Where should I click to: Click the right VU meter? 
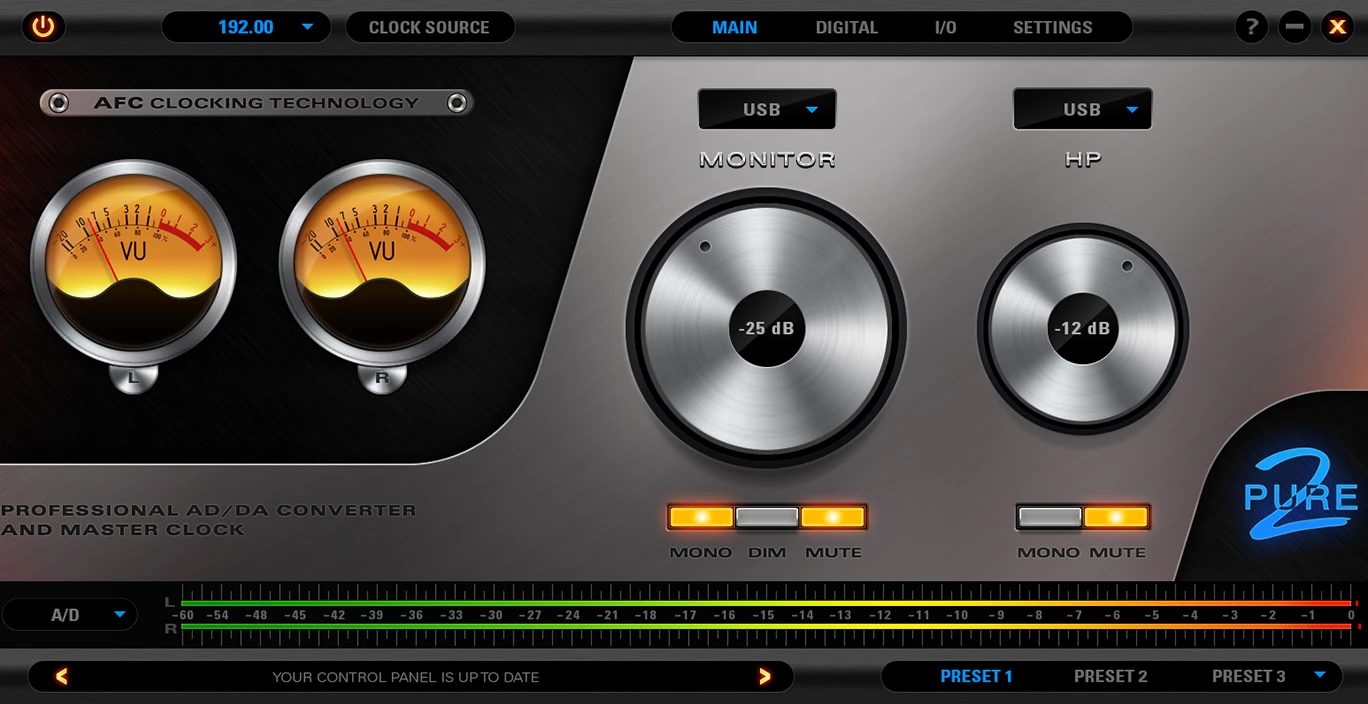(382, 264)
